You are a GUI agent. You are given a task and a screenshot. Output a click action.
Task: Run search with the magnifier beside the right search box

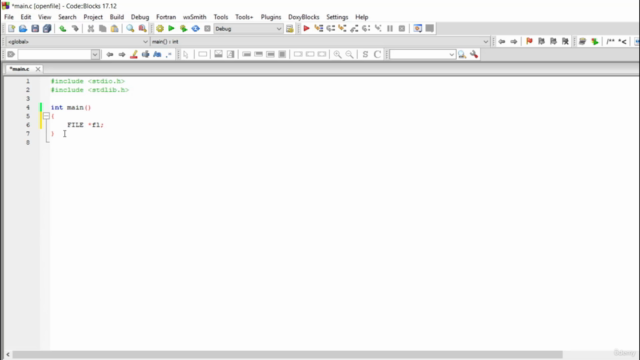(x=462, y=54)
